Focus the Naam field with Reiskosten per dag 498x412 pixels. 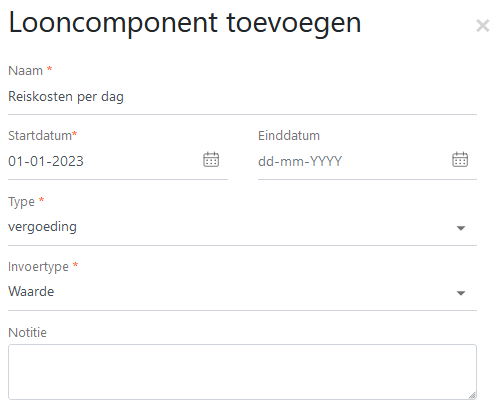(x=242, y=97)
